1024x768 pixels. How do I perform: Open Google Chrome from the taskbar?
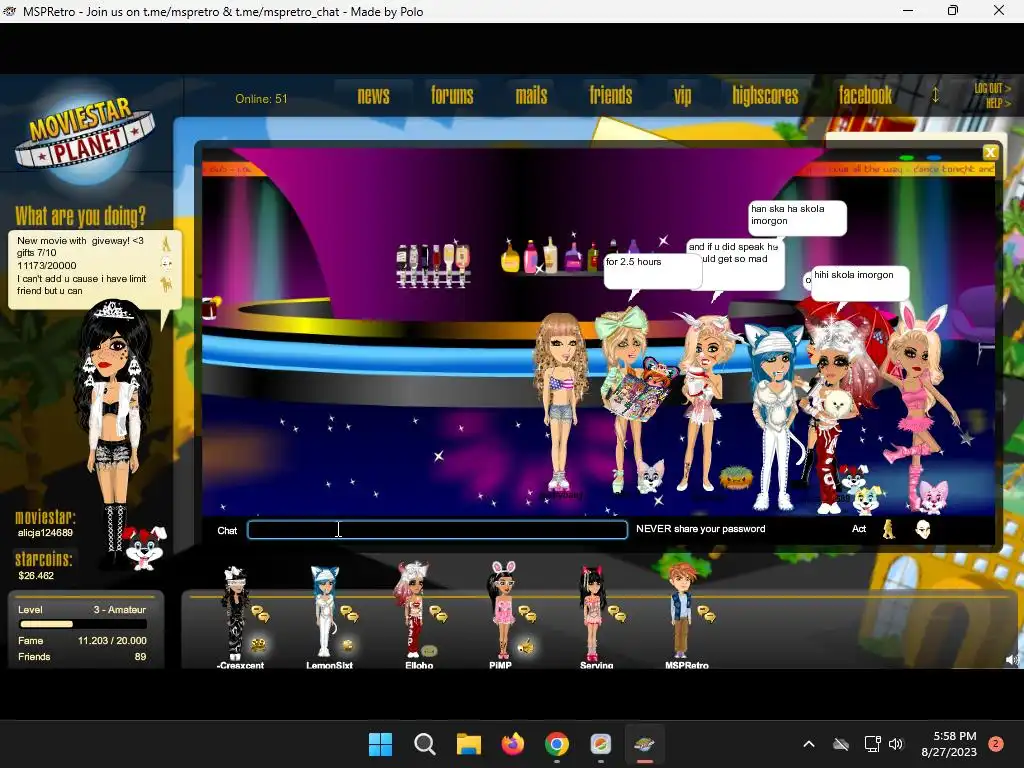[556, 744]
